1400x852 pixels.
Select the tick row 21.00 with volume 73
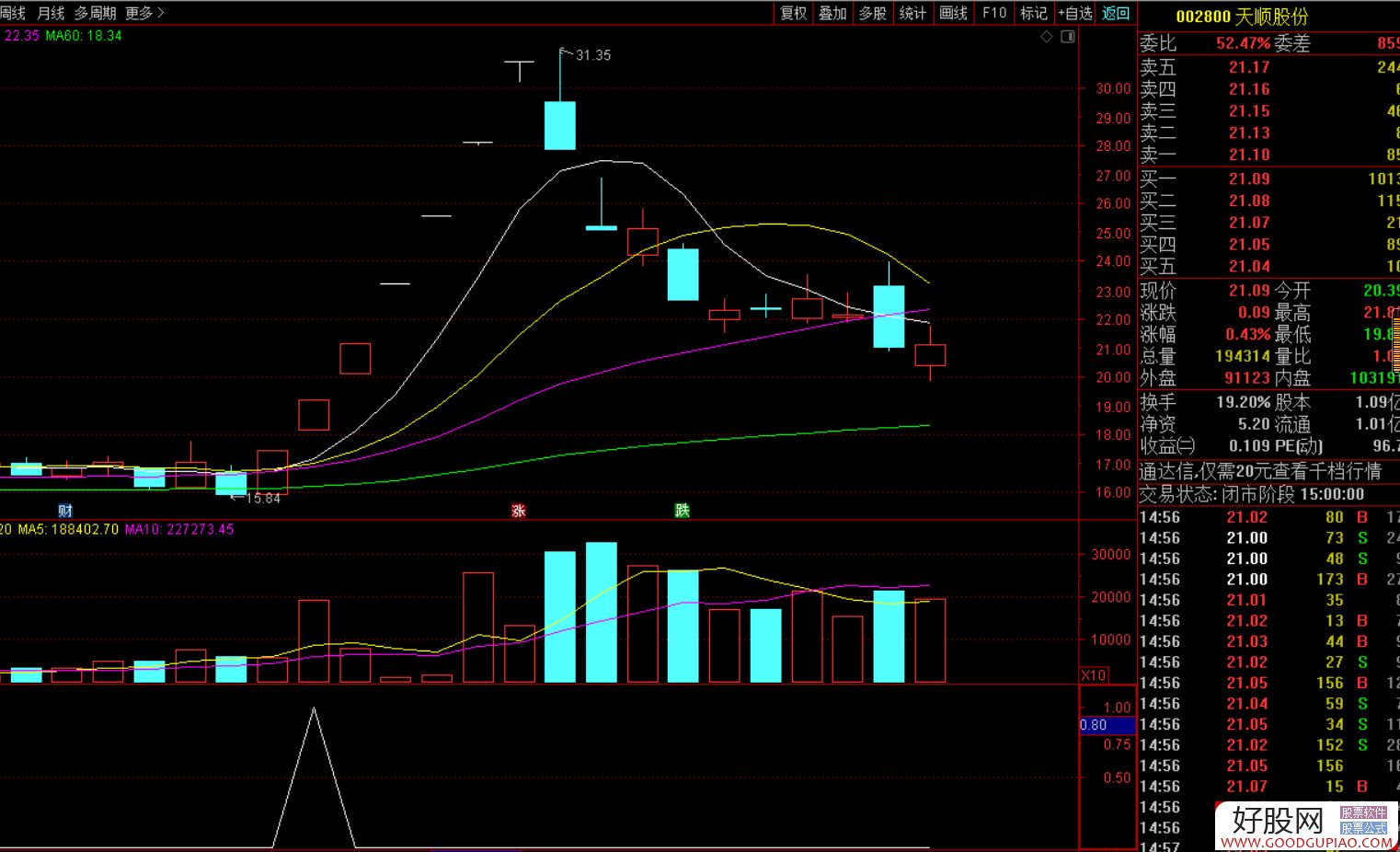[x=1268, y=538]
